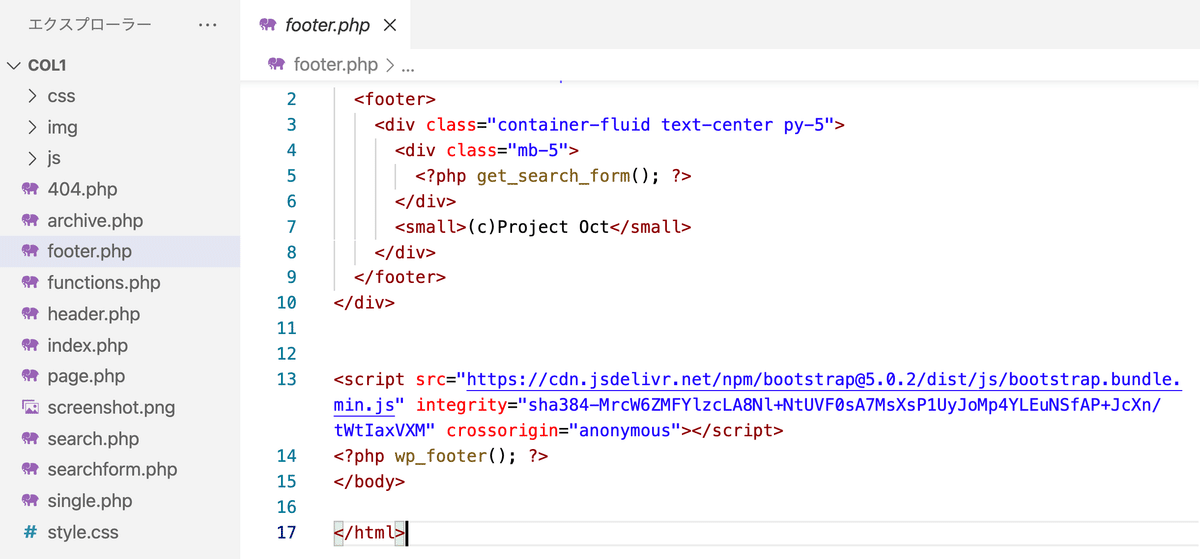Click line number 13 in the gutter
This screenshot has height=559, width=1200.
(286, 380)
